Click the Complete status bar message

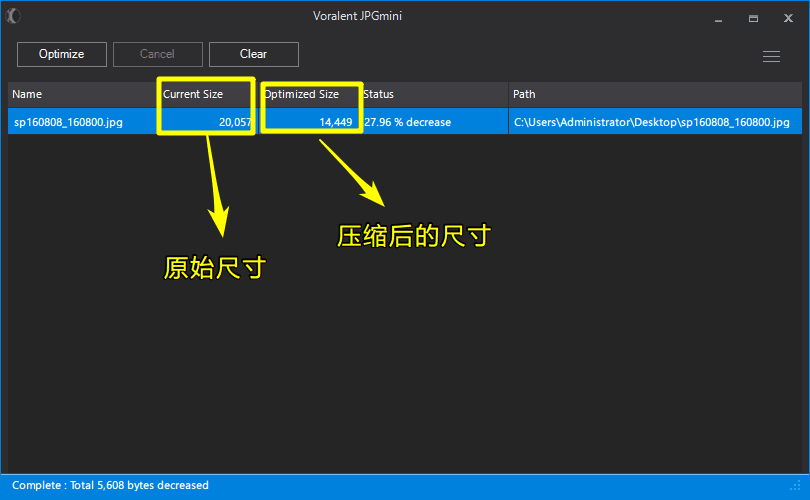pyautogui.click(x=110, y=486)
